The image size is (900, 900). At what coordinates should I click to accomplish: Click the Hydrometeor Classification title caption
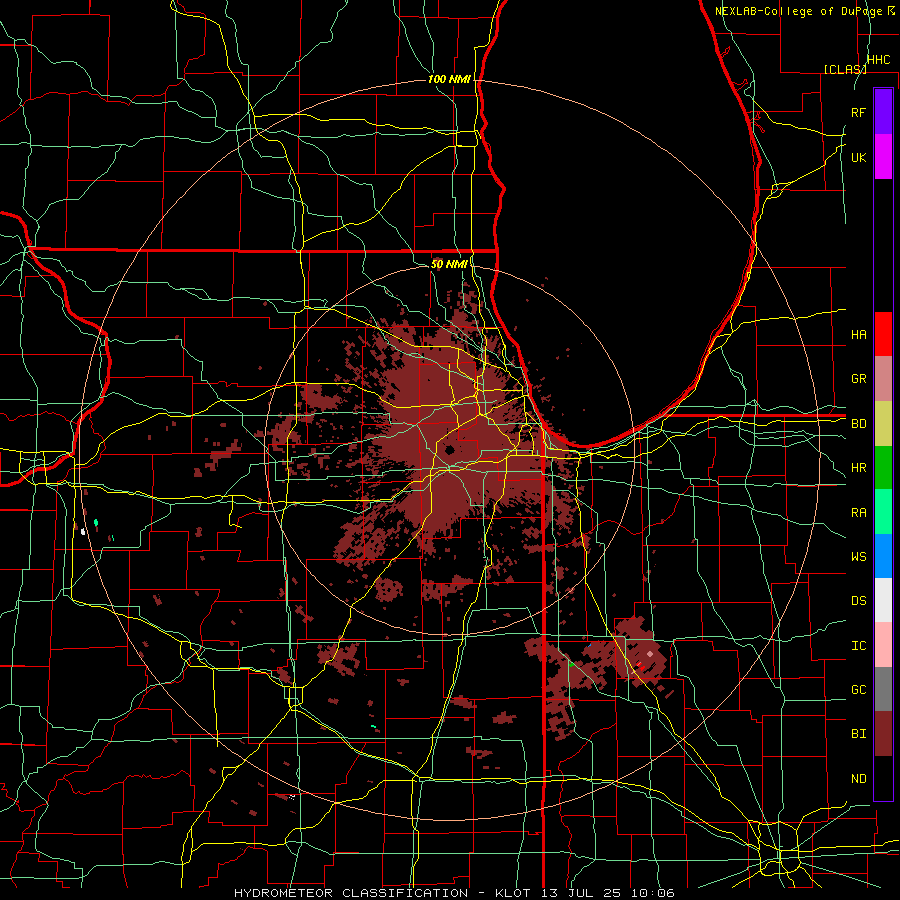click(454, 893)
